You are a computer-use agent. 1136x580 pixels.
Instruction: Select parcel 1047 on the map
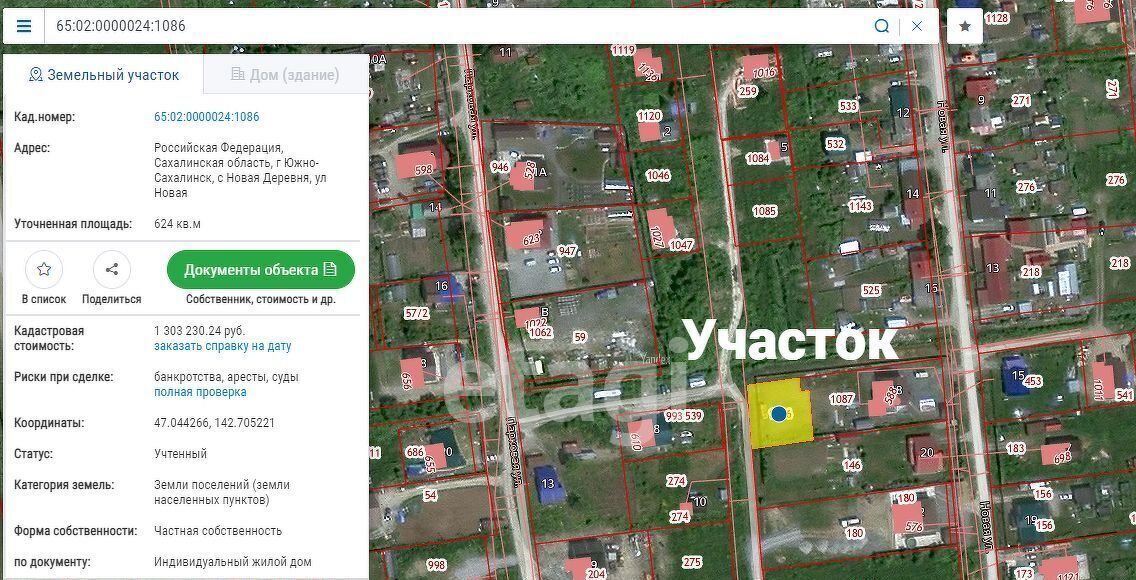tap(681, 245)
